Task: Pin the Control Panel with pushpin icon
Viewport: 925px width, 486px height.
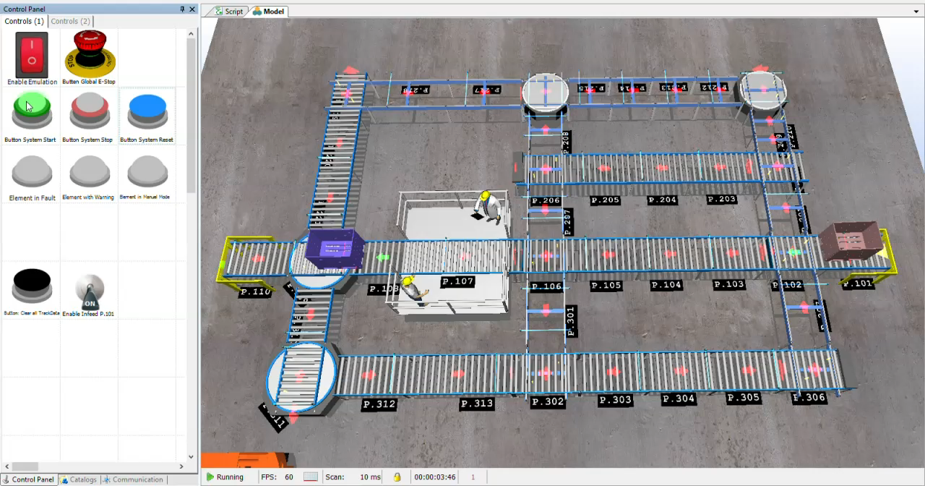Action: tap(182, 9)
